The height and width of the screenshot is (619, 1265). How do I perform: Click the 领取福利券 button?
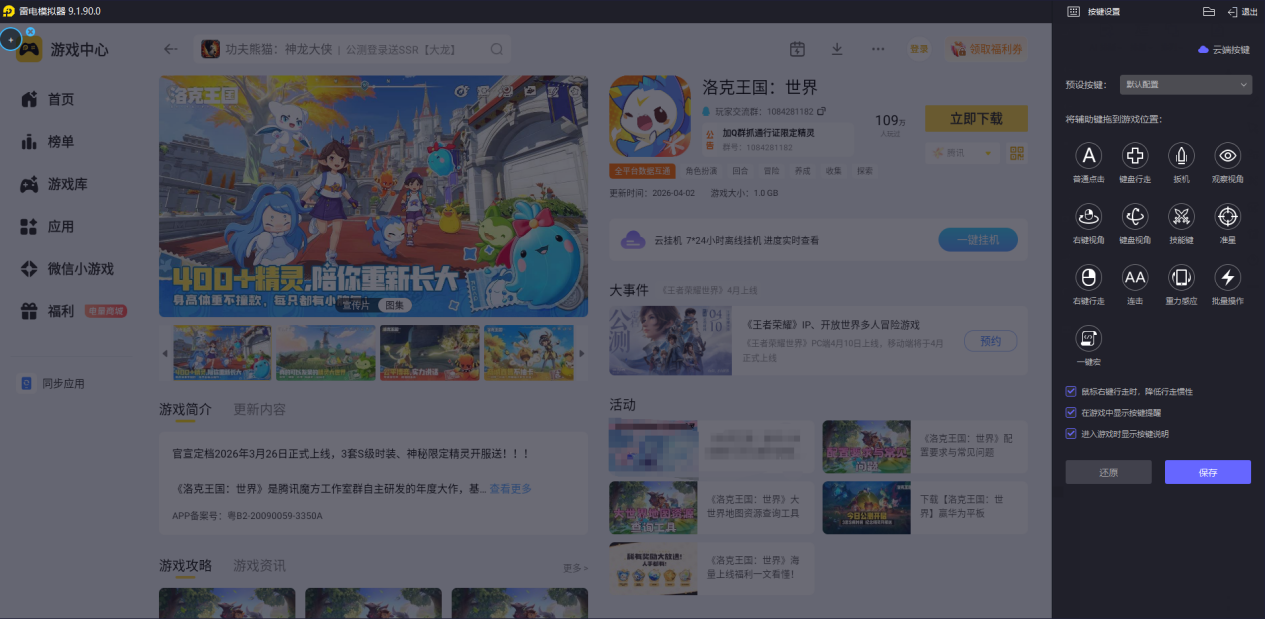[x=986, y=49]
